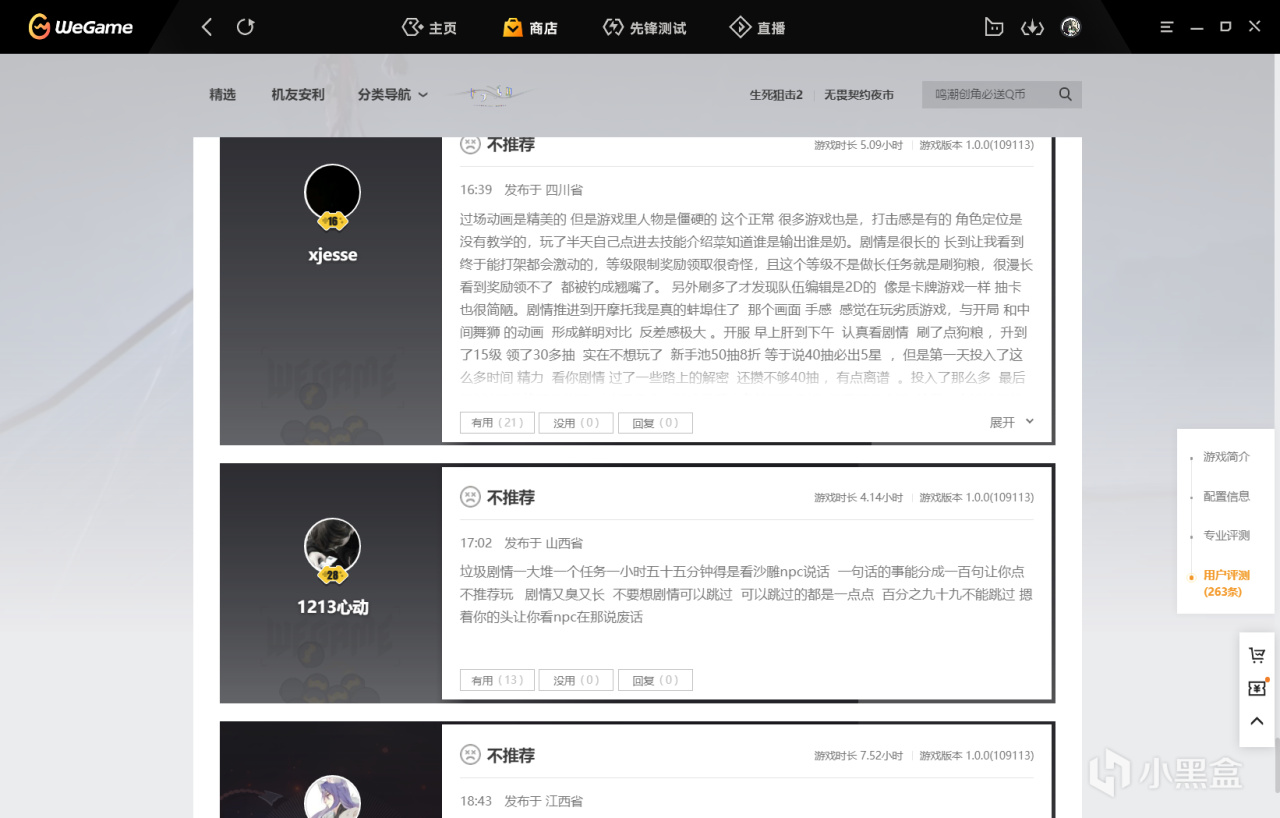Open the coupon ticket icon

[x=1257, y=688]
